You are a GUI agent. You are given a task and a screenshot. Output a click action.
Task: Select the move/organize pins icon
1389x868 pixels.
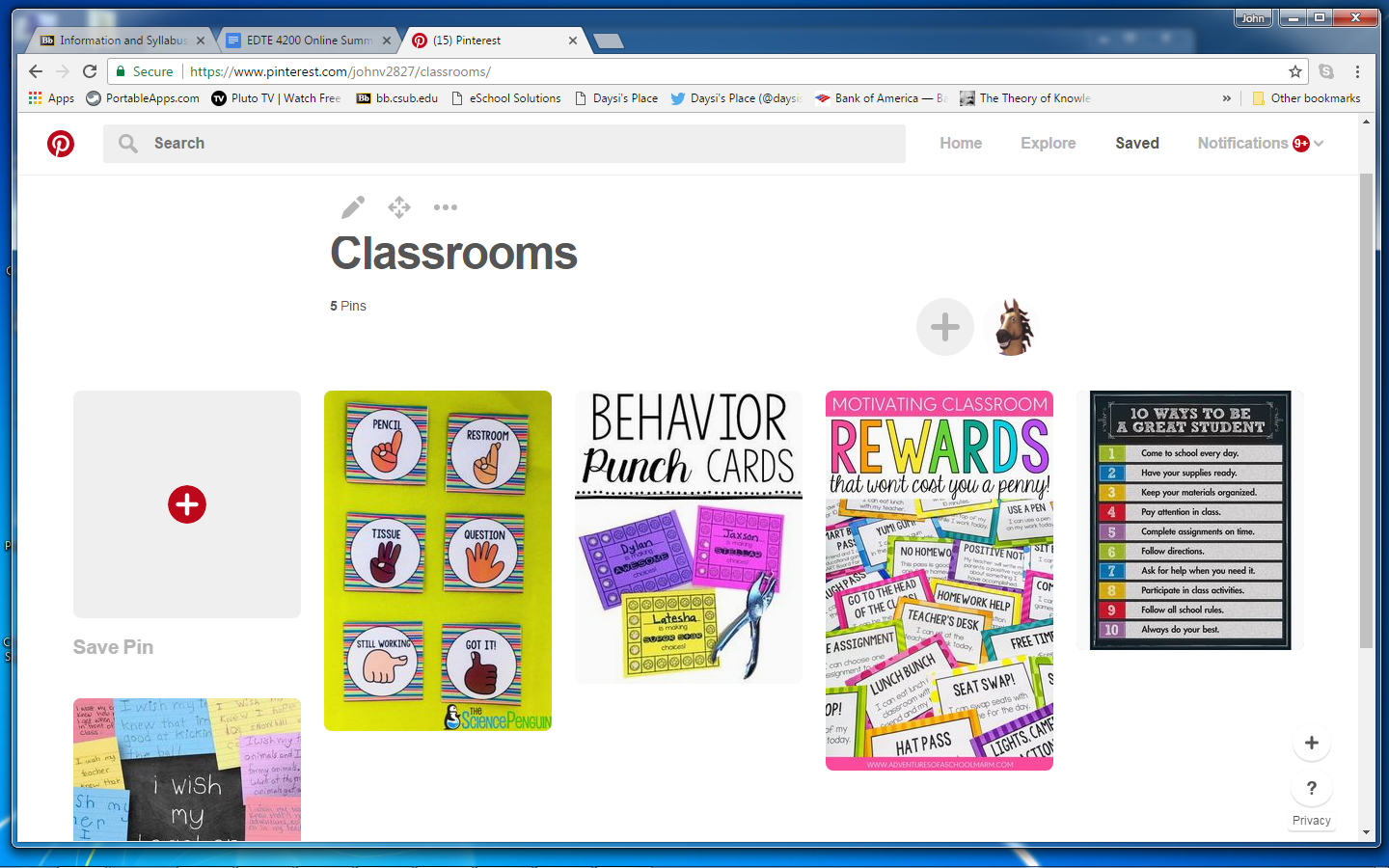click(x=399, y=207)
